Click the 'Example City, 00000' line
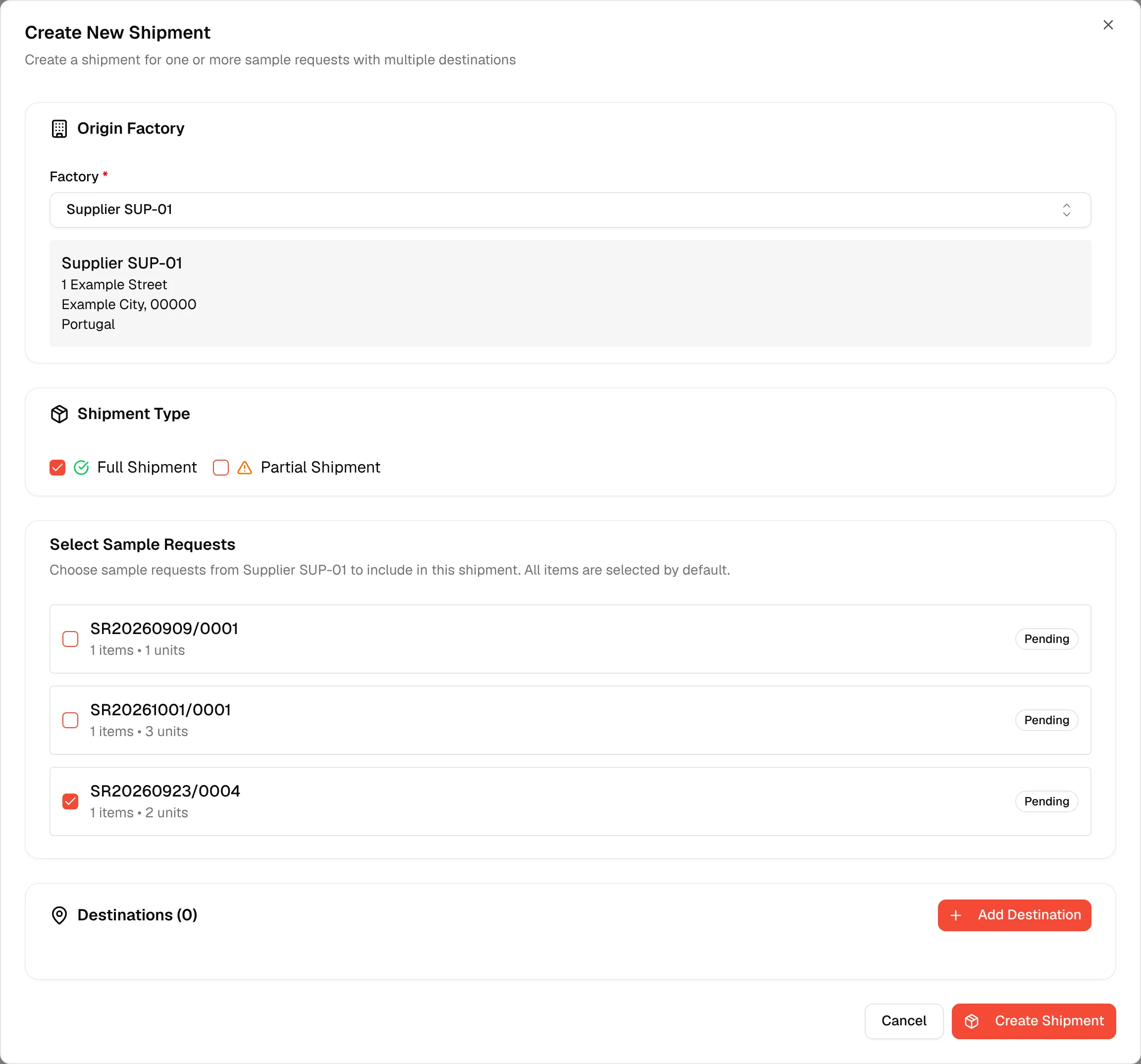The width and height of the screenshot is (1141, 1064). [129, 305]
